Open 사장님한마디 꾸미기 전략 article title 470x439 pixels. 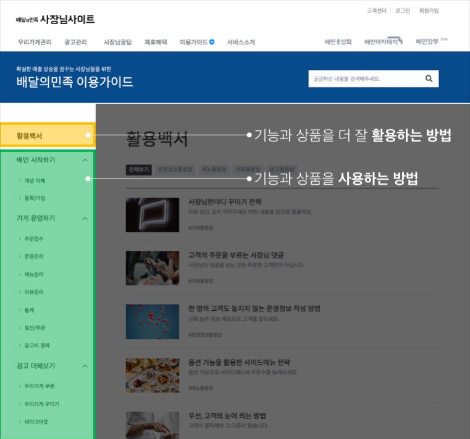(x=225, y=202)
